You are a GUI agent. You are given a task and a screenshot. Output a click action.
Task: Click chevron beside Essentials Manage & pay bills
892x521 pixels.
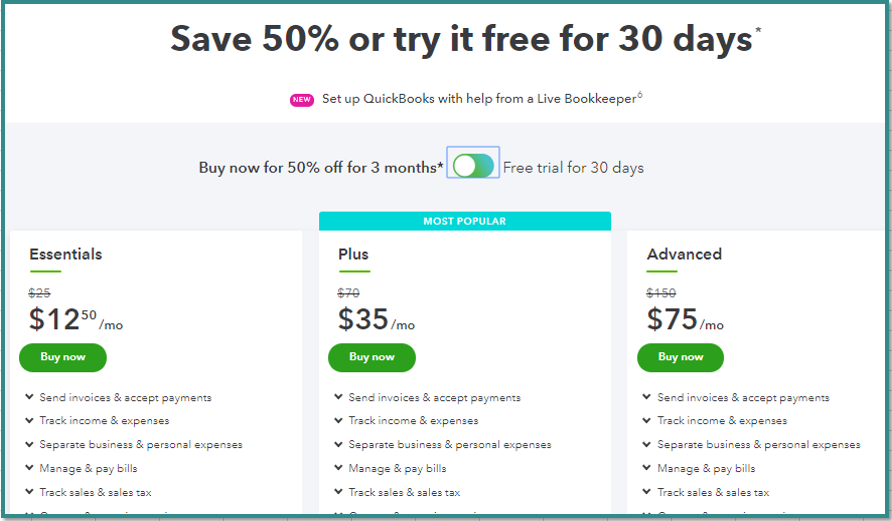[x=29, y=469]
